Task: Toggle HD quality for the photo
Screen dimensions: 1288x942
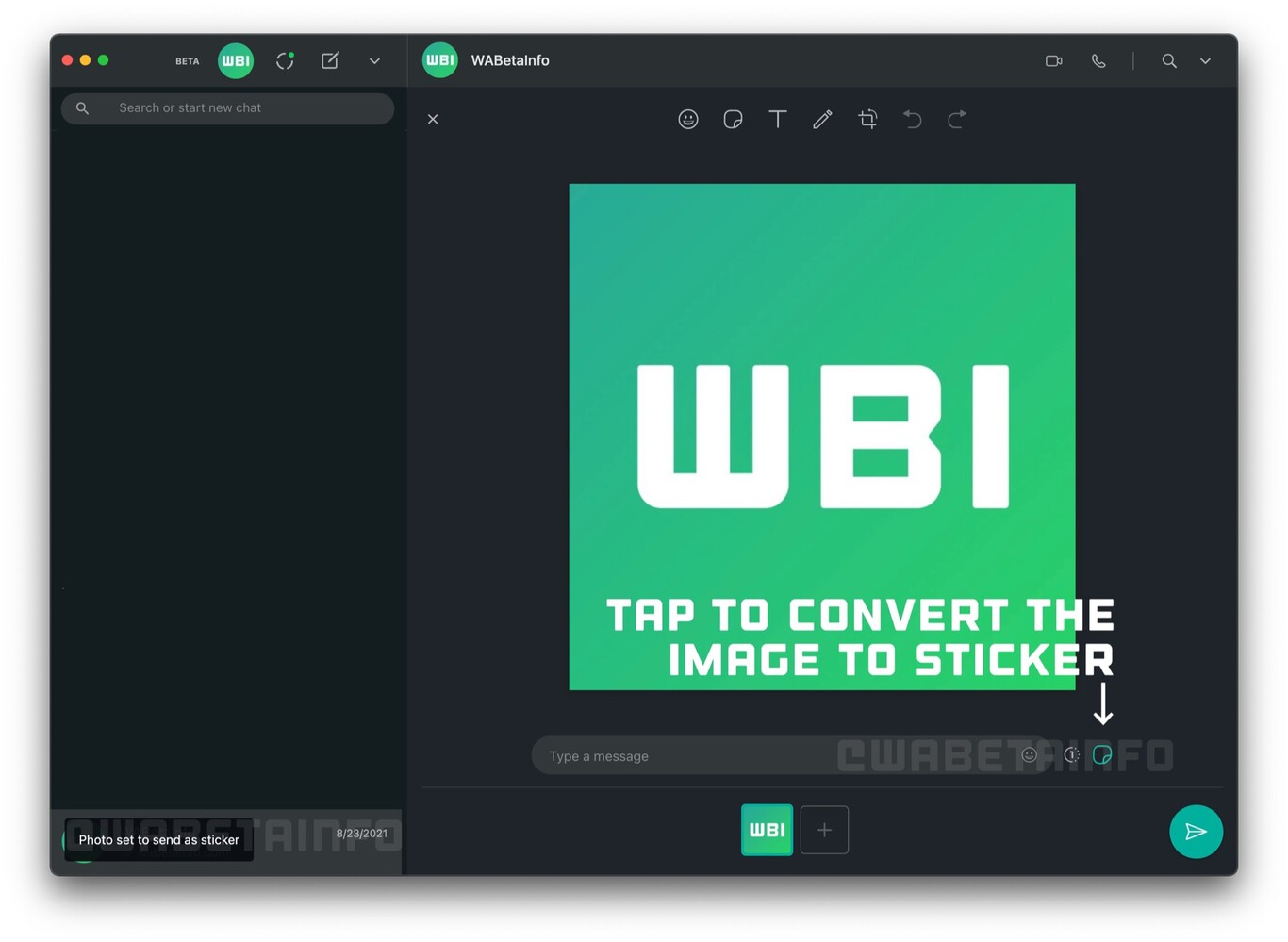Action: (x=1072, y=754)
